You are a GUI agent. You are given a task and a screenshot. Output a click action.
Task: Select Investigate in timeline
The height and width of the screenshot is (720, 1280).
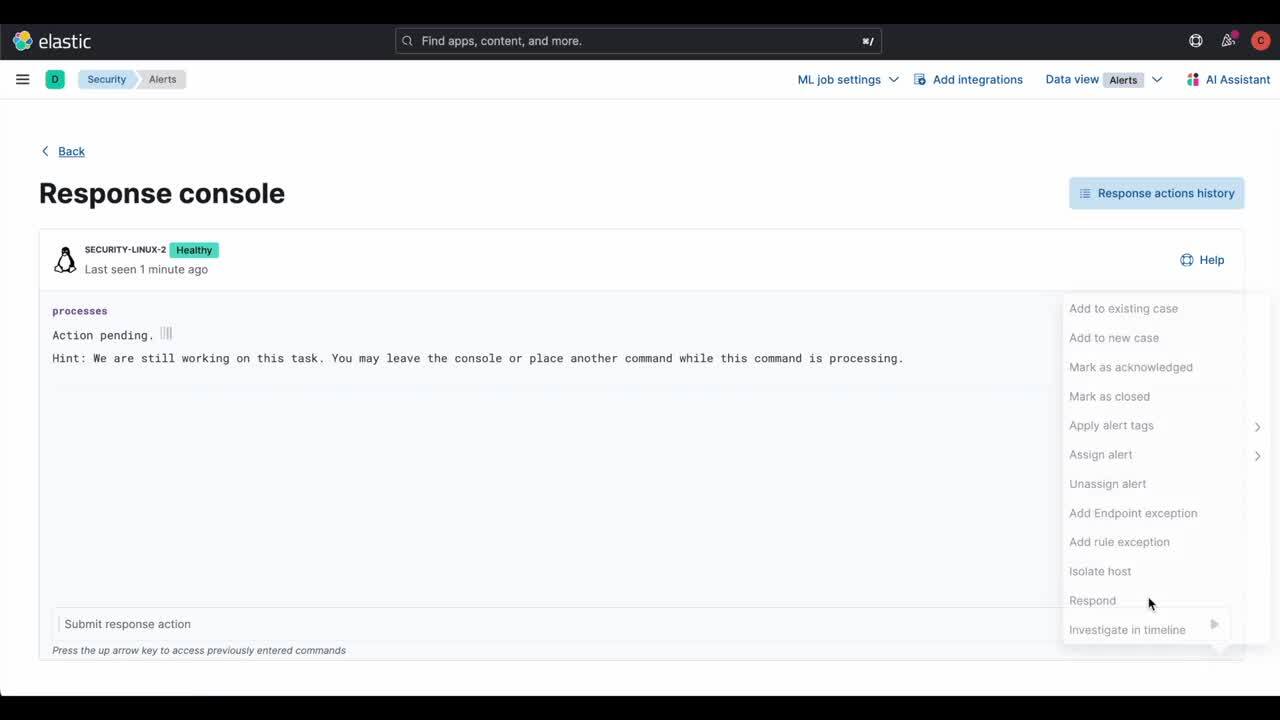pos(1127,630)
